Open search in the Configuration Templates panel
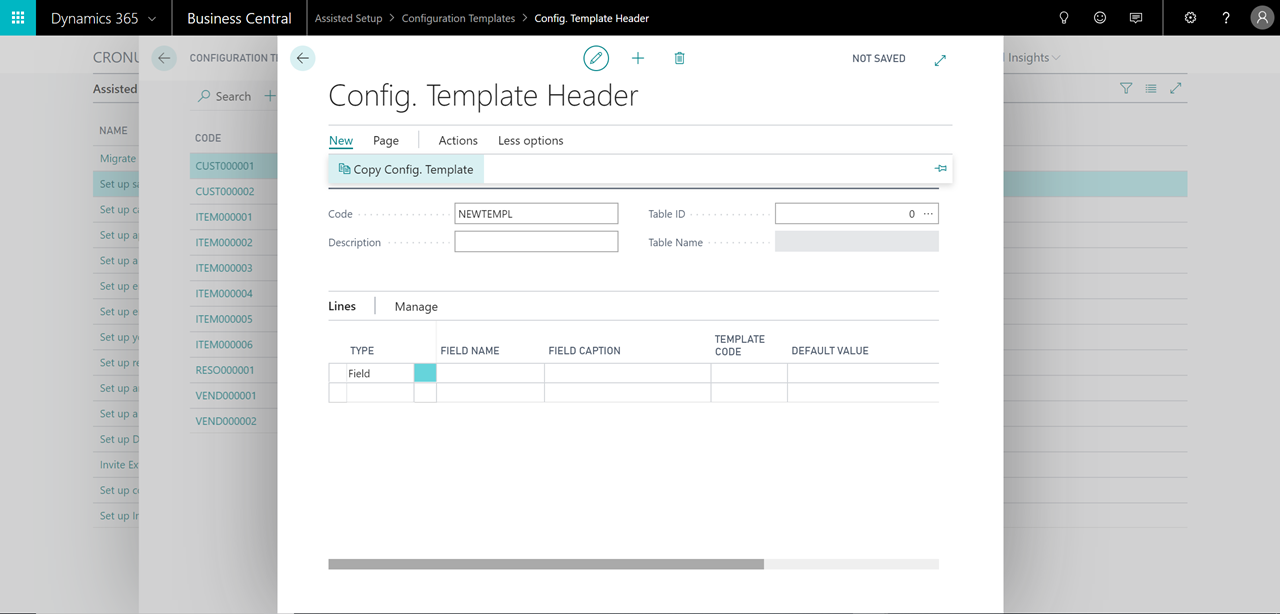The height and width of the screenshot is (614, 1280). [x=224, y=95]
